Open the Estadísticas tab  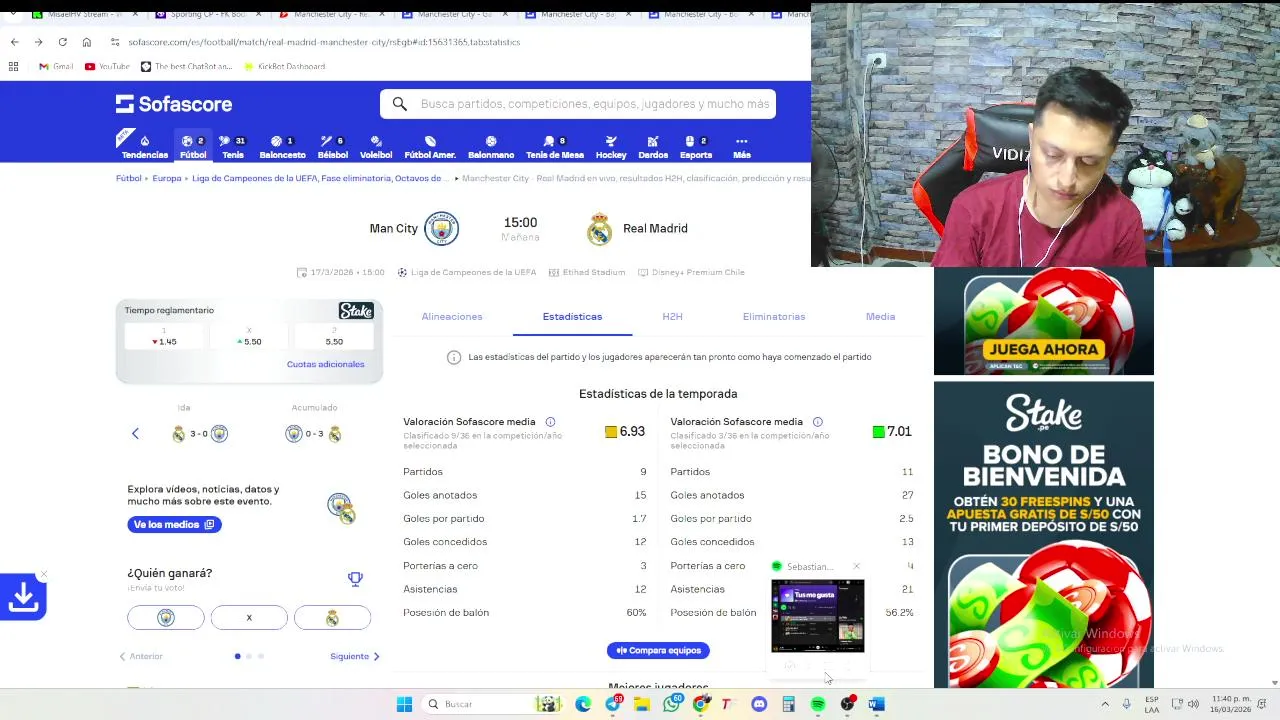click(x=572, y=316)
